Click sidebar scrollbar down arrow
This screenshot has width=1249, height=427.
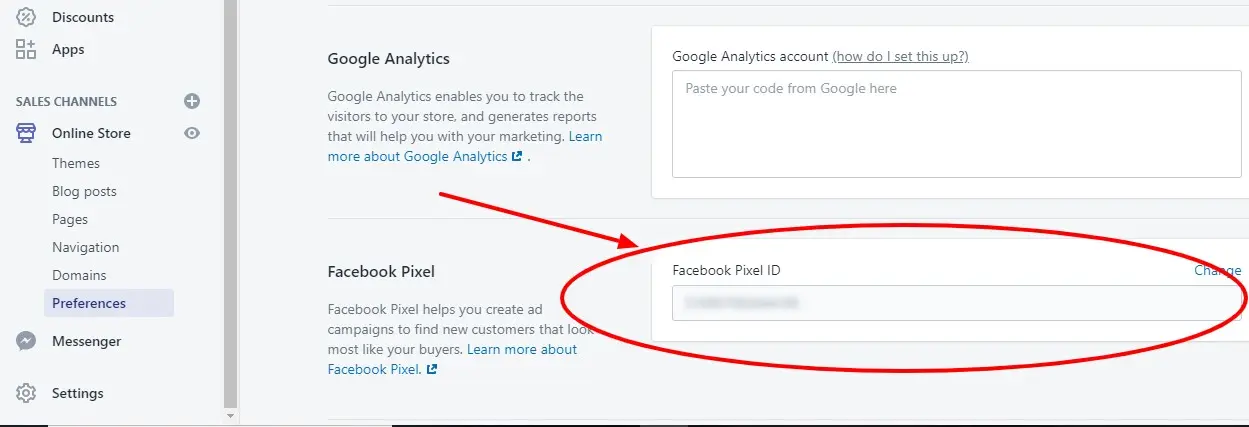(x=231, y=415)
